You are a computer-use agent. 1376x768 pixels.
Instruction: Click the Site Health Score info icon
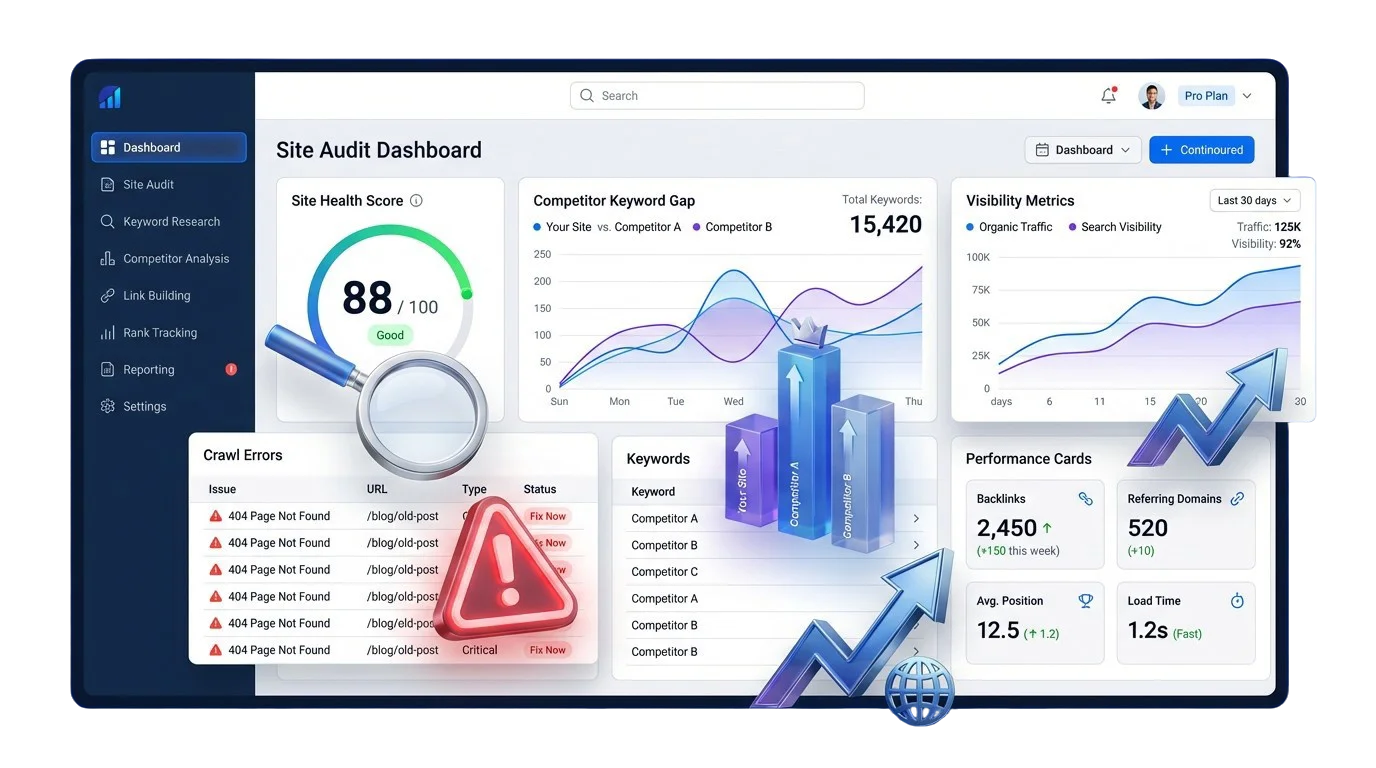[416, 200]
